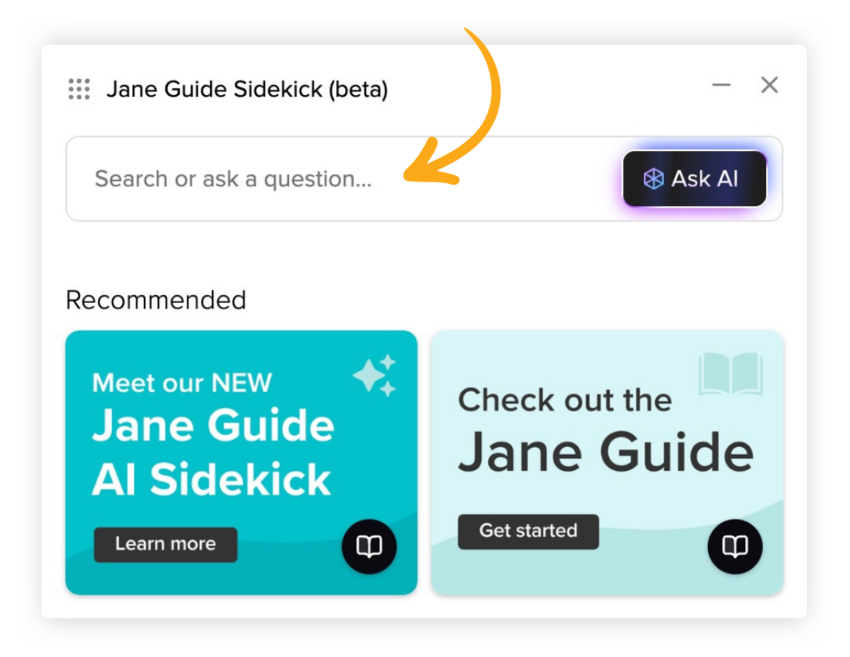
Task: Click the Learn more button
Action: pyautogui.click(x=165, y=544)
